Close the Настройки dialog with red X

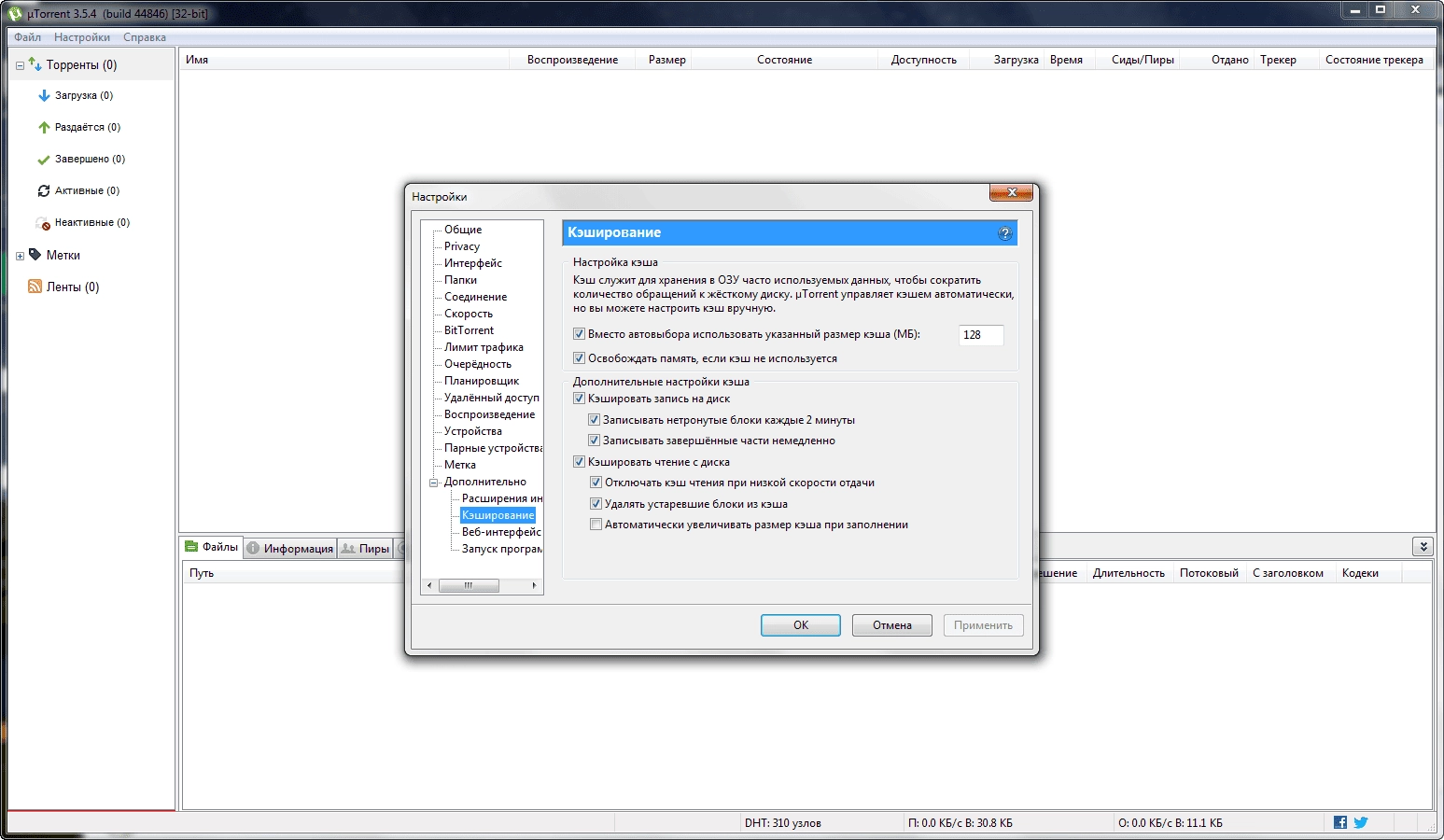[1011, 192]
